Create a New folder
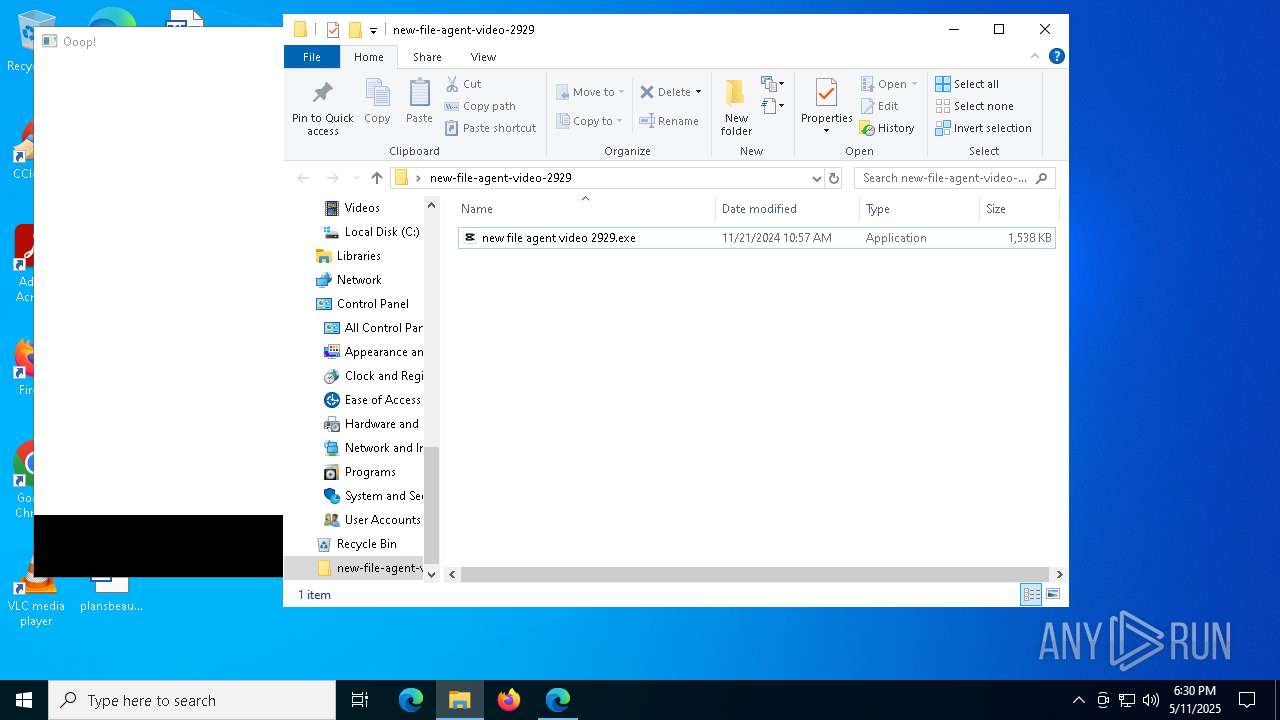The height and width of the screenshot is (720, 1280). 736,108
